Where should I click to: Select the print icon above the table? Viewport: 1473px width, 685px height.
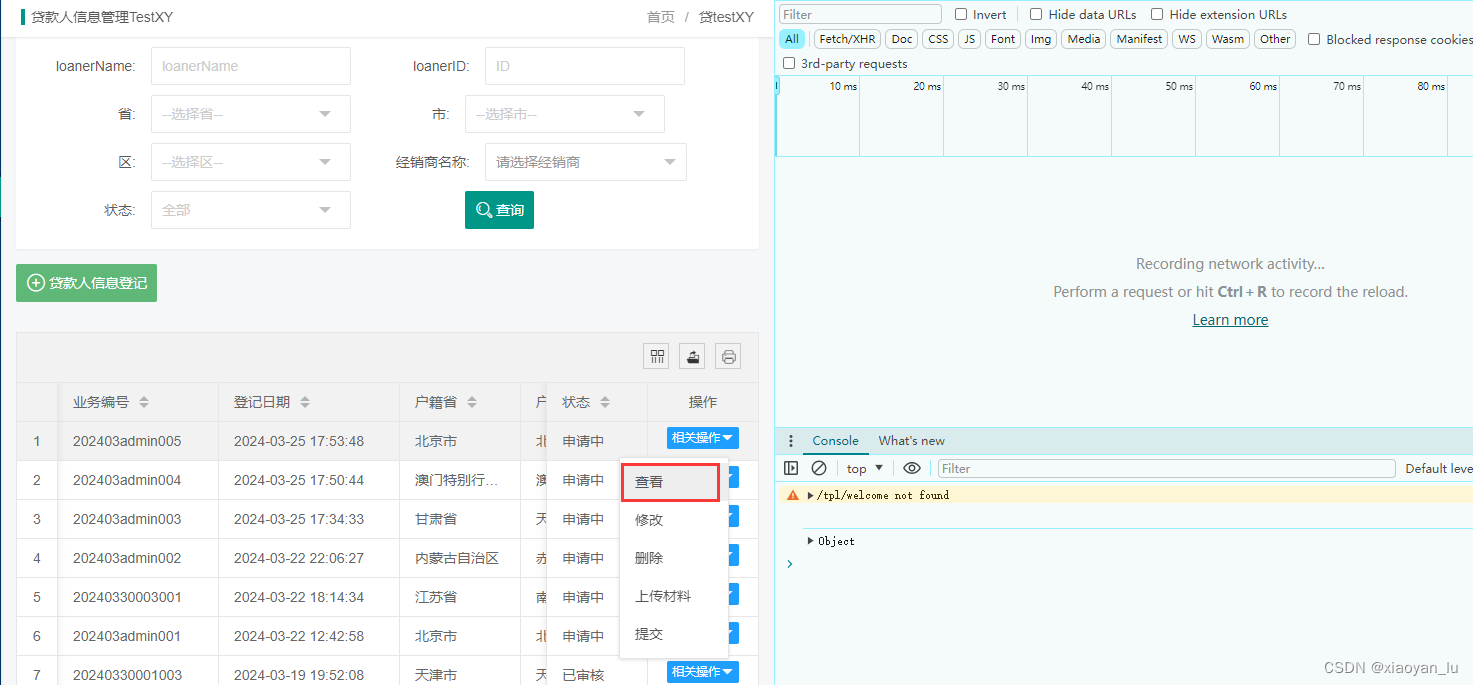pyautogui.click(x=728, y=356)
